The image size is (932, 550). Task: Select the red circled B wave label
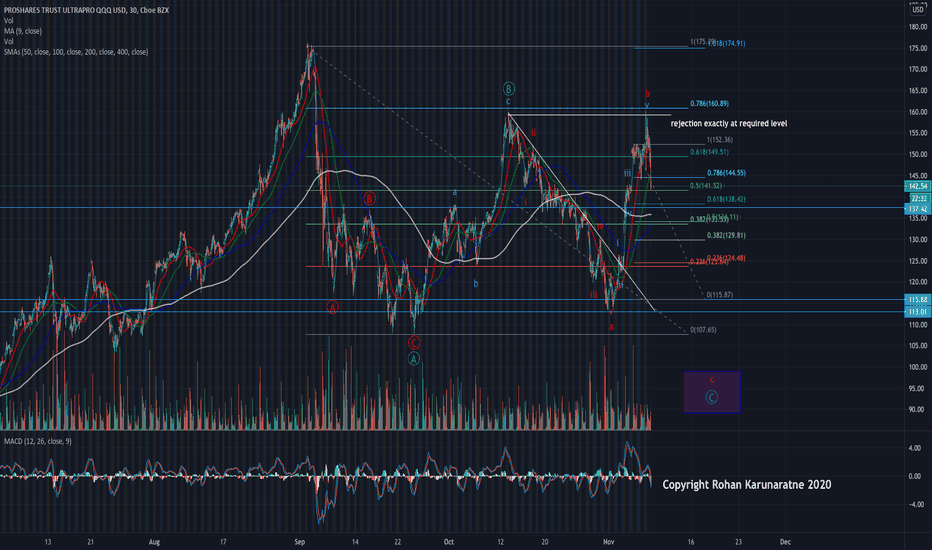tap(369, 199)
